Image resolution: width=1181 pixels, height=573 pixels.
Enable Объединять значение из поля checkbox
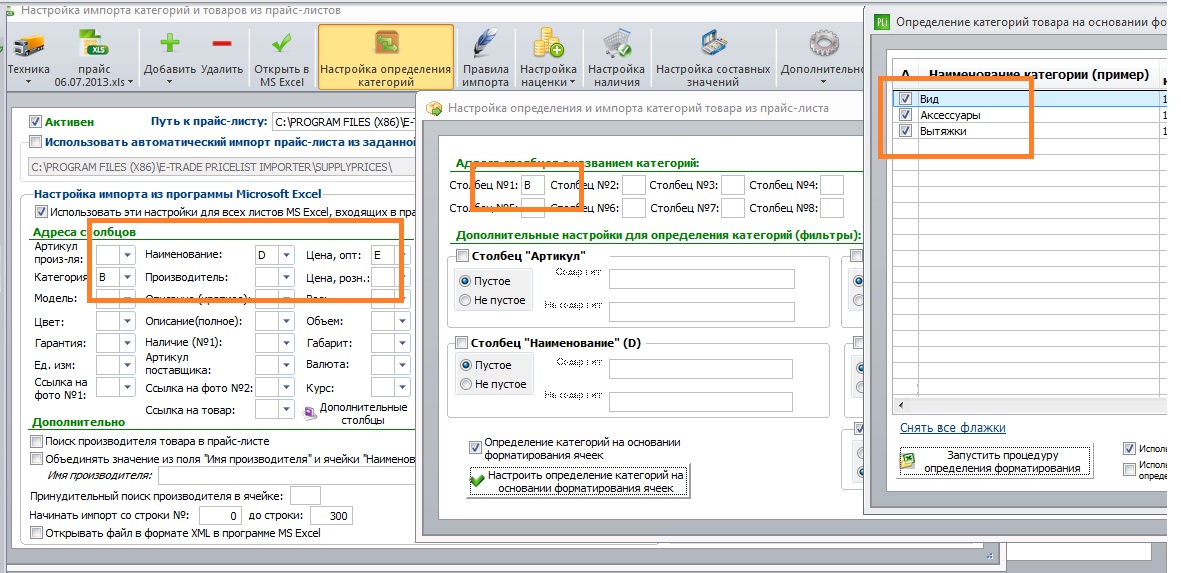pos(36,459)
